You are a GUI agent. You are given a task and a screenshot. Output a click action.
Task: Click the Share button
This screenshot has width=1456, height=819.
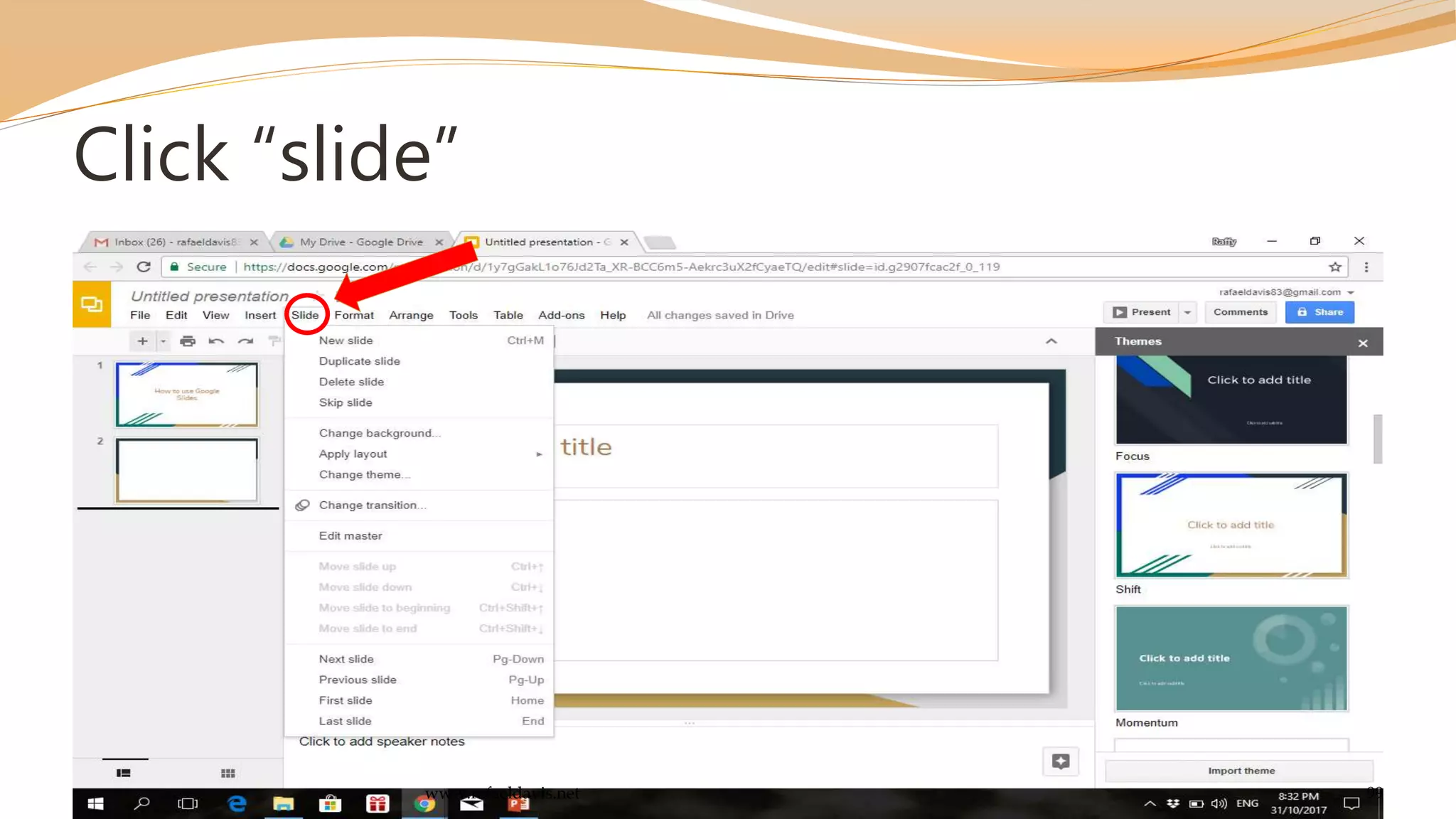[1319, 312]
